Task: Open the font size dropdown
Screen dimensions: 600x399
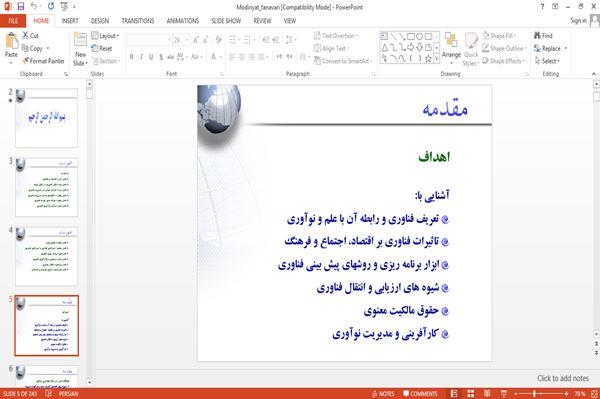Action: coord(186,40)
